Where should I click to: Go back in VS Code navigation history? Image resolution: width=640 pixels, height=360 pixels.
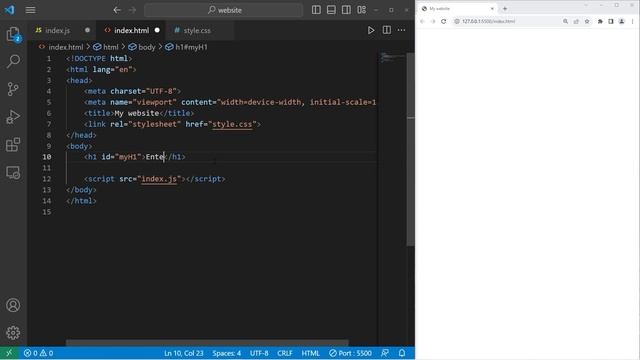click(x=117, y=10)
